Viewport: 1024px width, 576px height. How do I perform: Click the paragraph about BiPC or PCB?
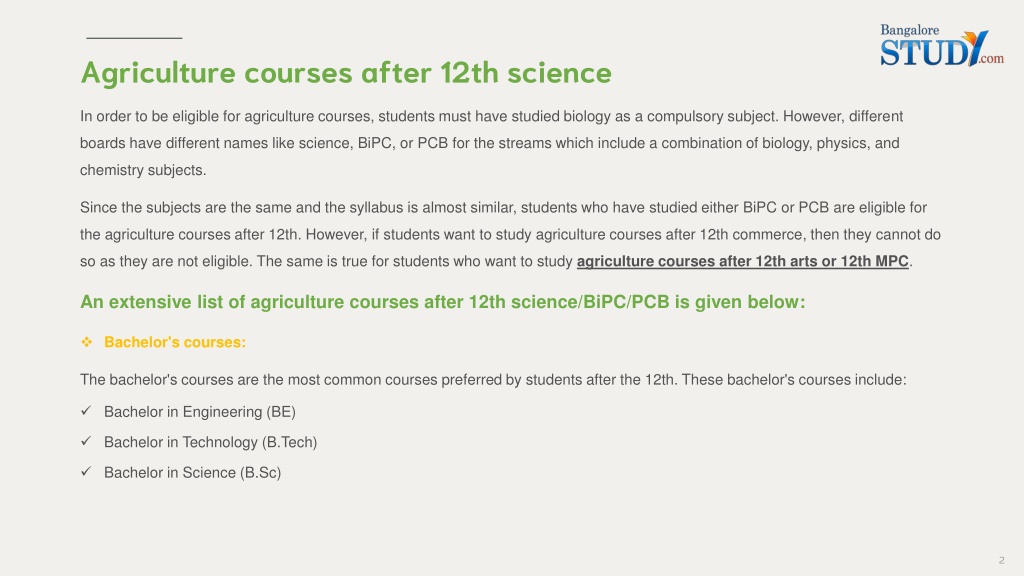coord(510,234)
